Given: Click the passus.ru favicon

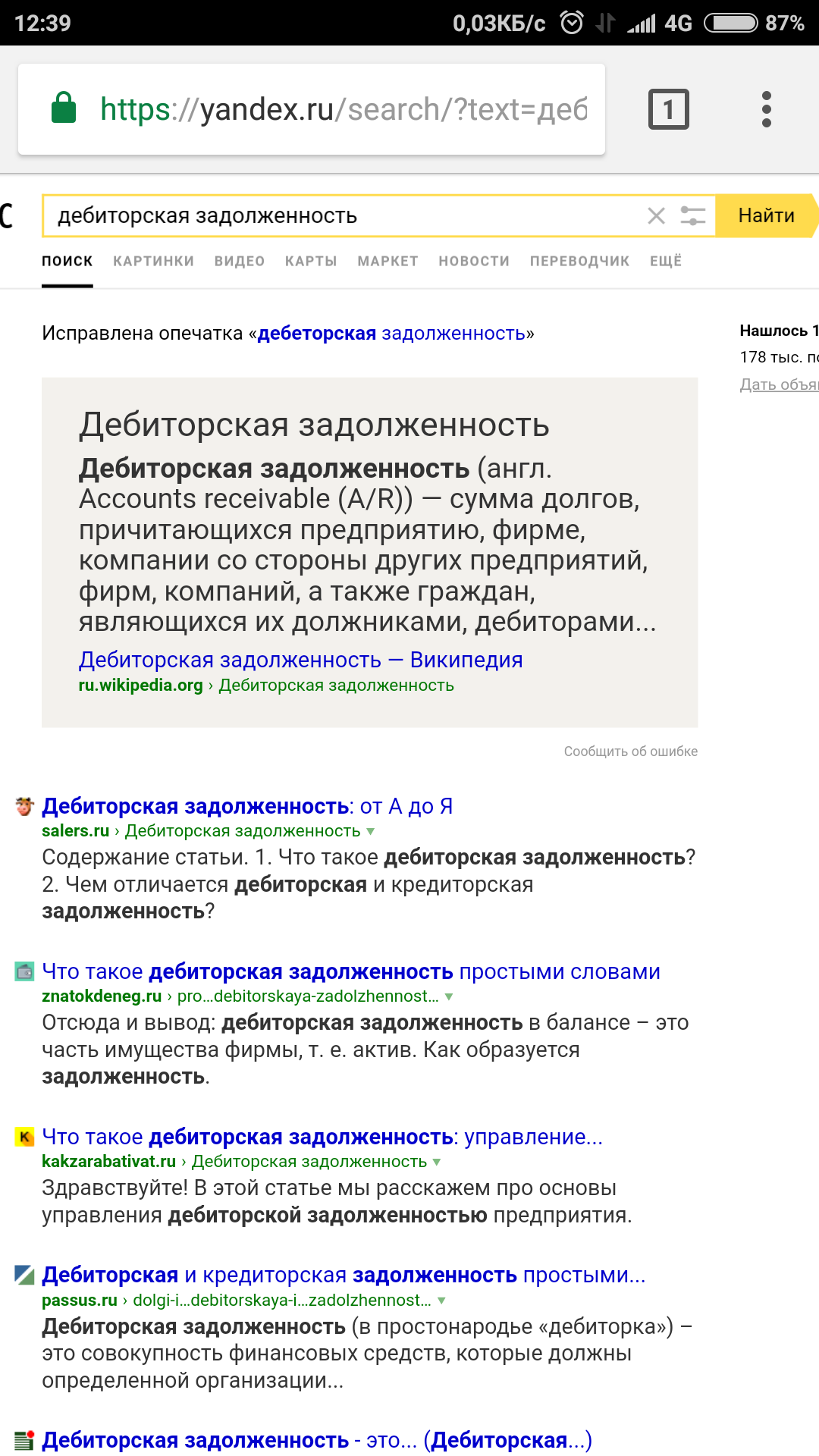Looking at the screenshot, I should 24,1275.
